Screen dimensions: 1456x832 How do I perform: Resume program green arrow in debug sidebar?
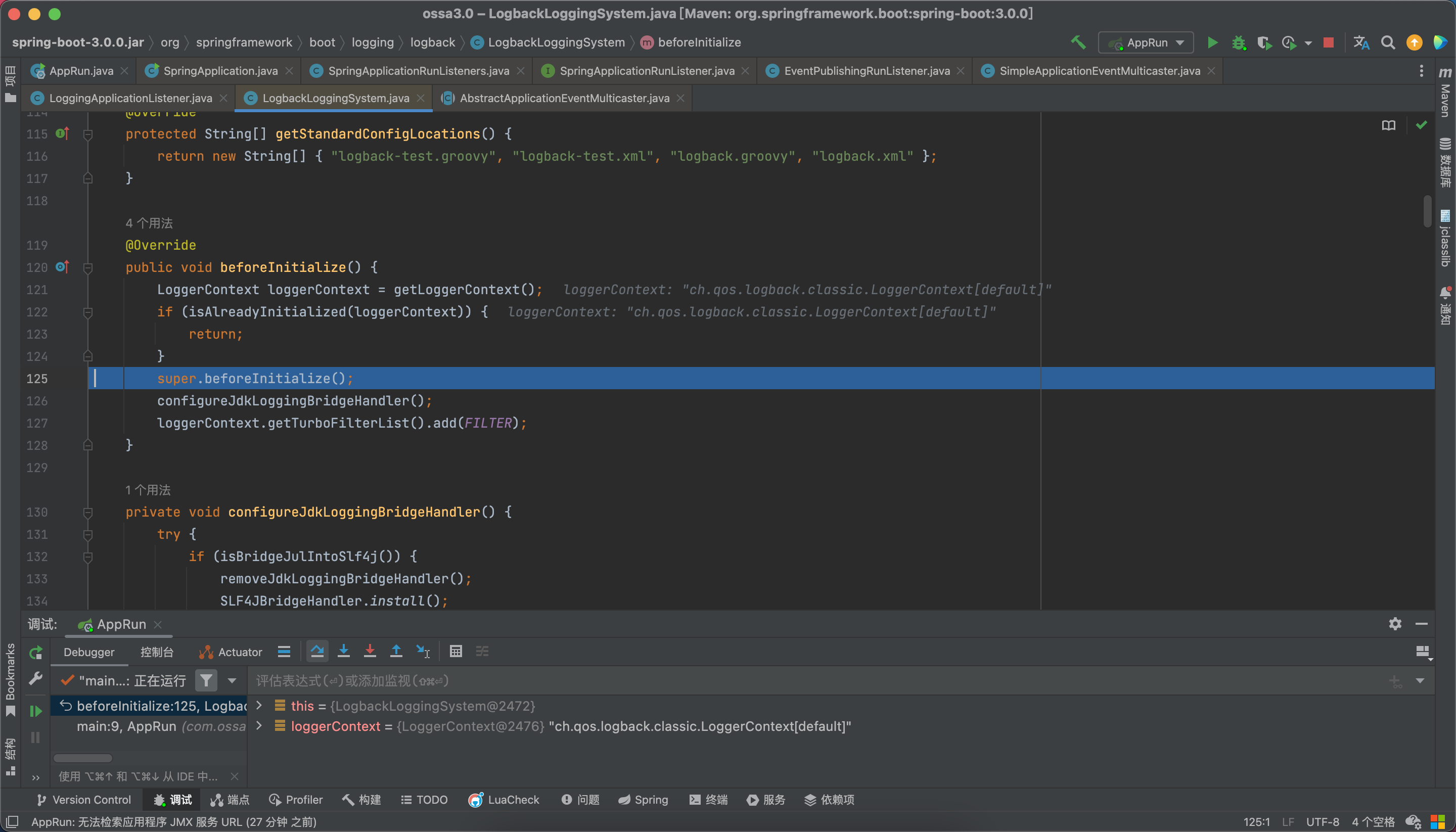pyautogui.click(x=36, y=711)
